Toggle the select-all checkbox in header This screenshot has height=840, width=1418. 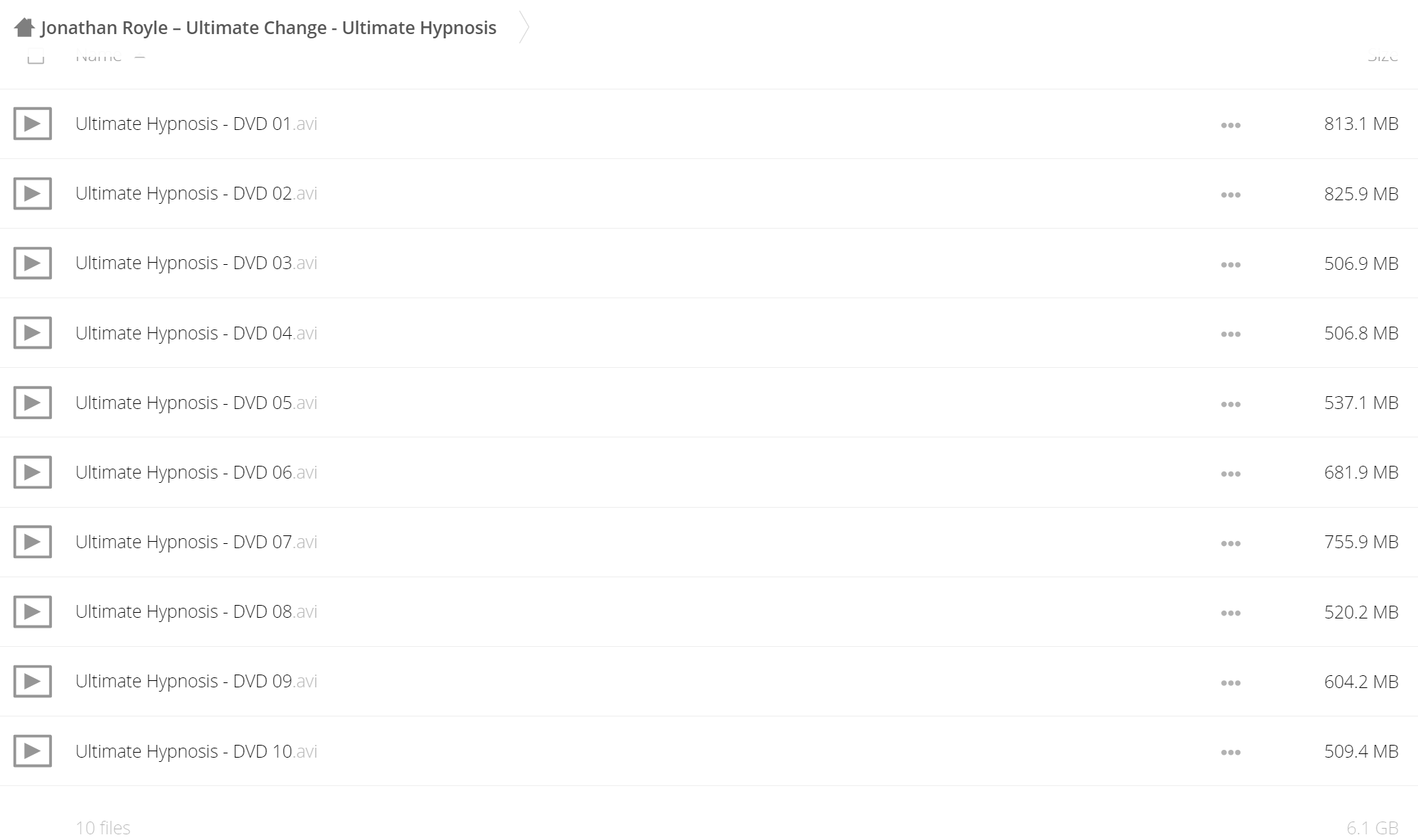click(x=36, y=57)
